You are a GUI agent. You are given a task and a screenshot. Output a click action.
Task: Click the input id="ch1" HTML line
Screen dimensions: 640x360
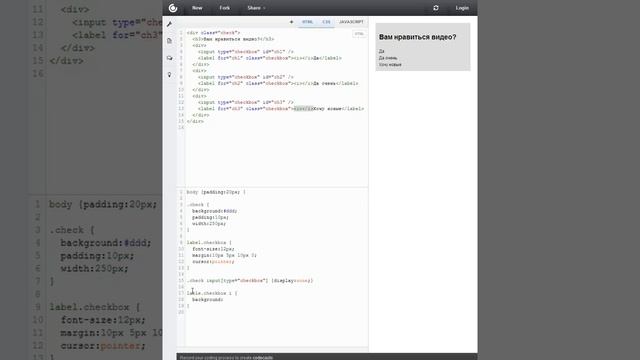246,52
